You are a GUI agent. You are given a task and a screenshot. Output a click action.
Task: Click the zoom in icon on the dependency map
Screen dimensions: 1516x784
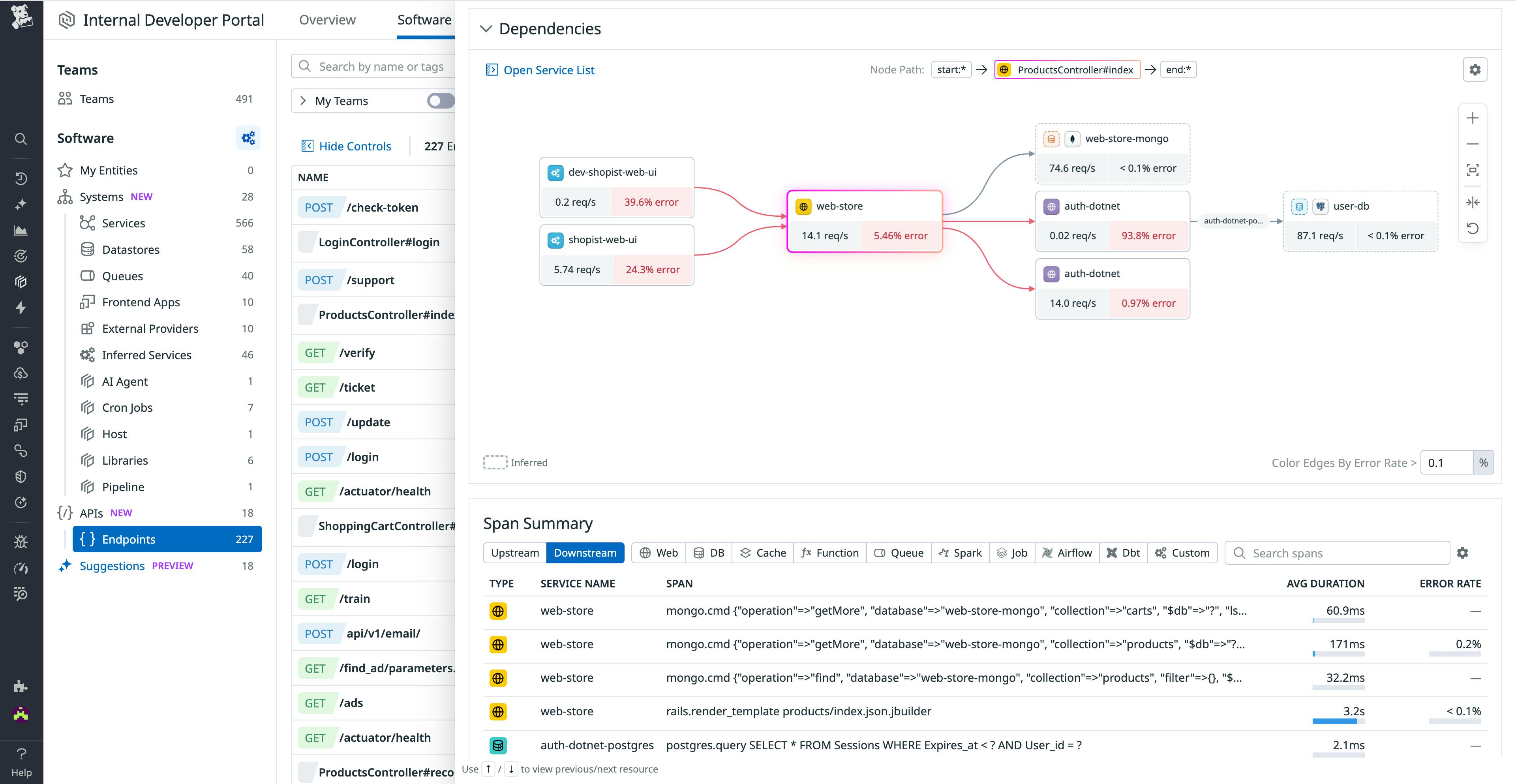click(x=1473, y=118)
